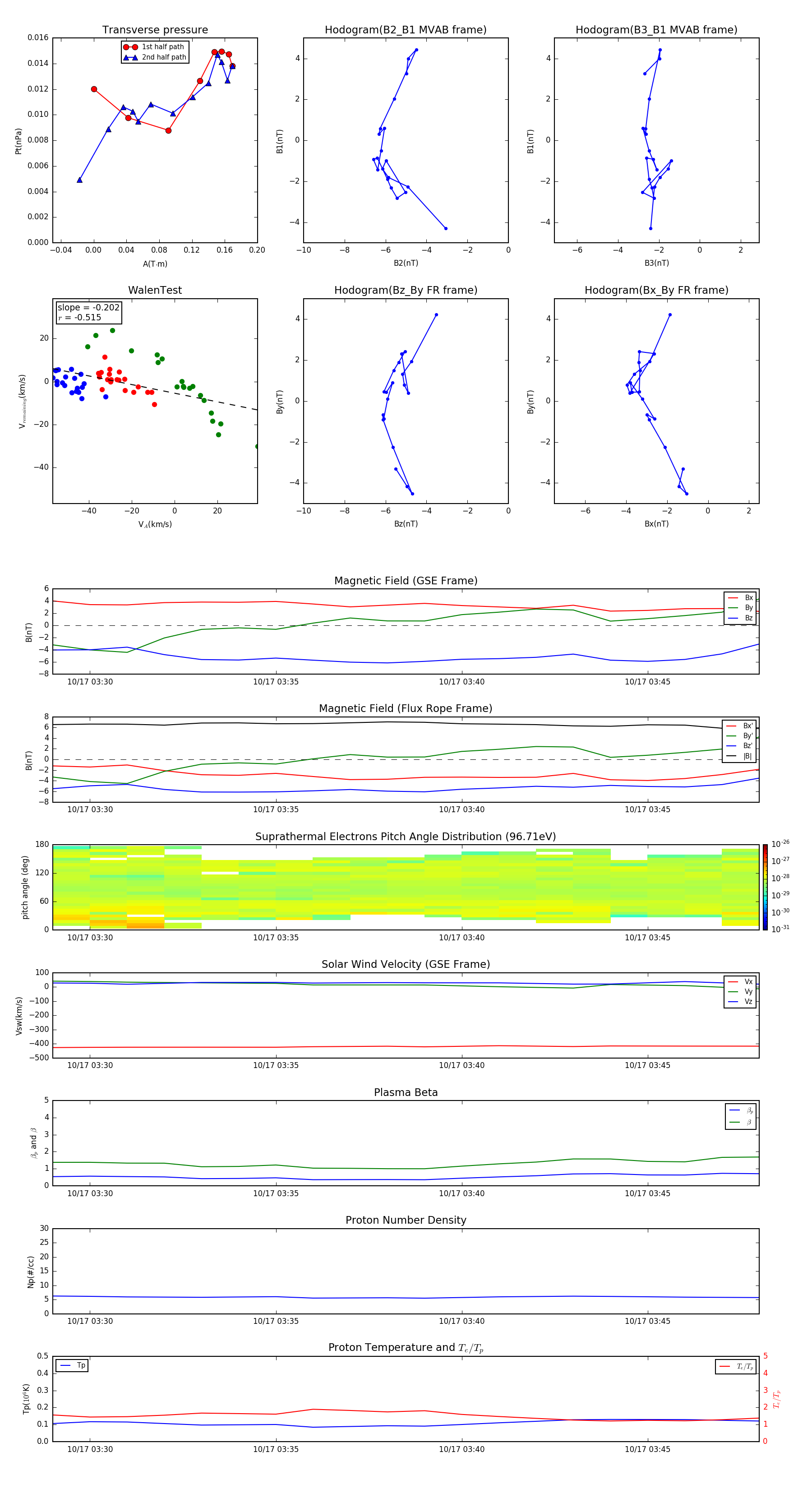Click the '10/17 03:30' tick under Solar Wind Velocity
This screenshot has width=812, height=1489.
90,1065
